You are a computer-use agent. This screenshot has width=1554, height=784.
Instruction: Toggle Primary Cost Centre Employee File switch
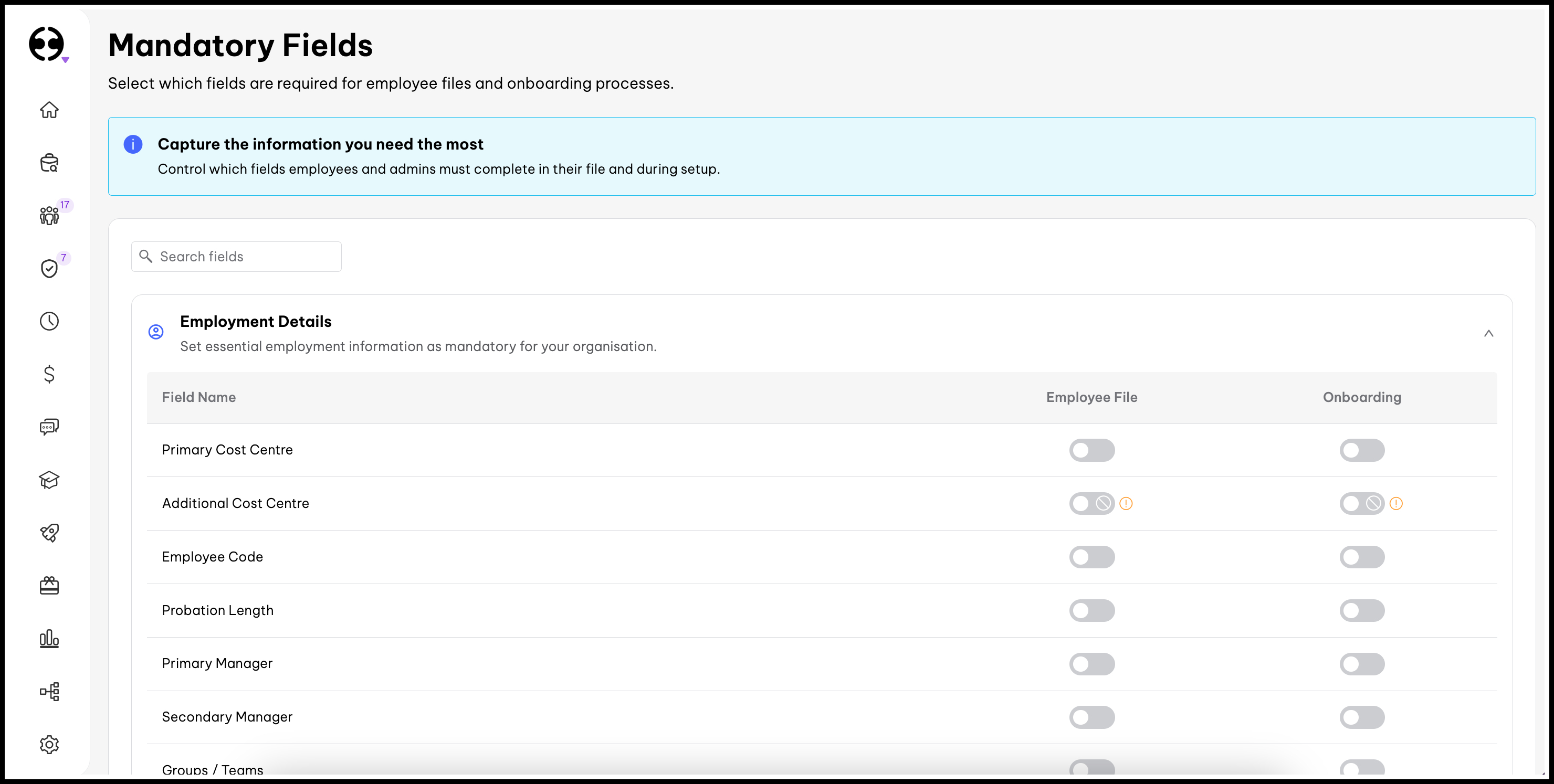[1091, 450]
